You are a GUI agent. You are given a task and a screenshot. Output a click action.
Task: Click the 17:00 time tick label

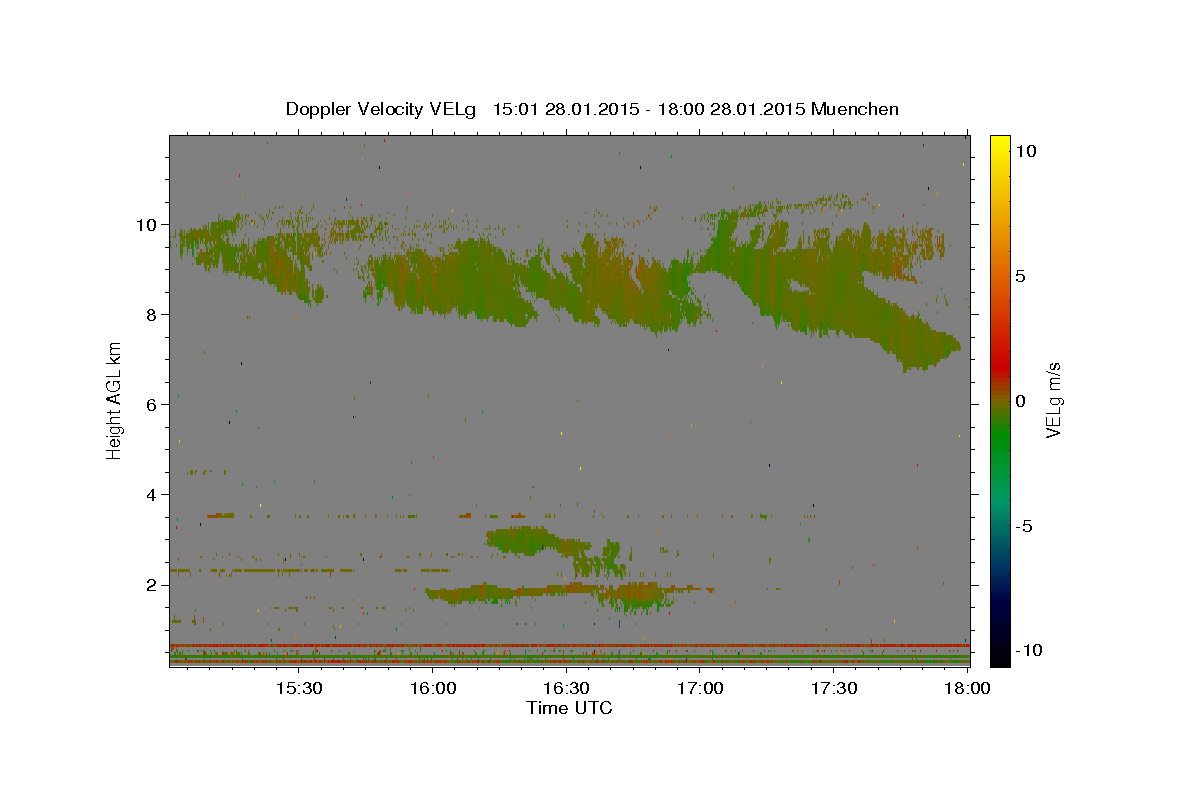coord(701,688)
